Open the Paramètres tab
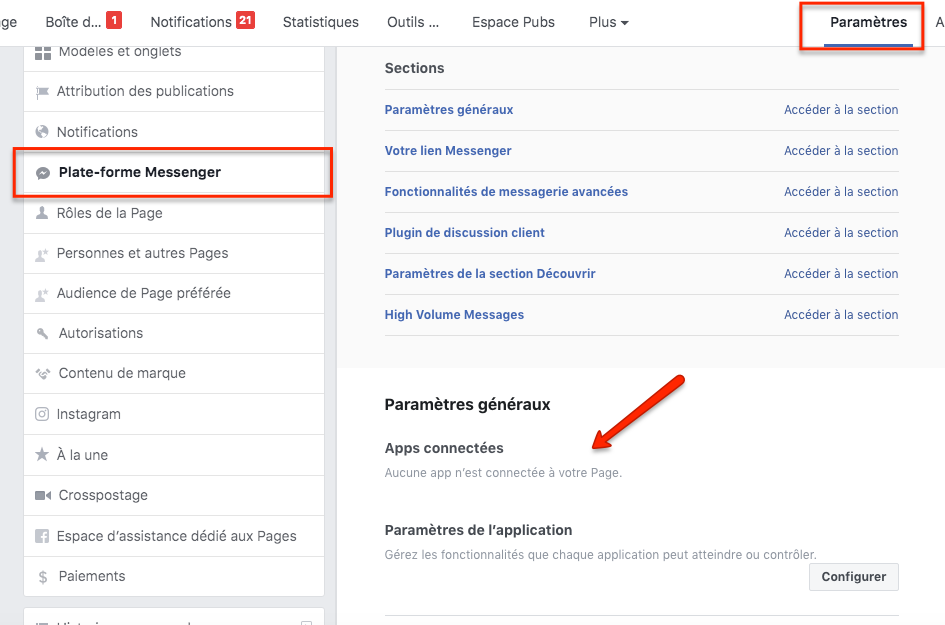 868,22
